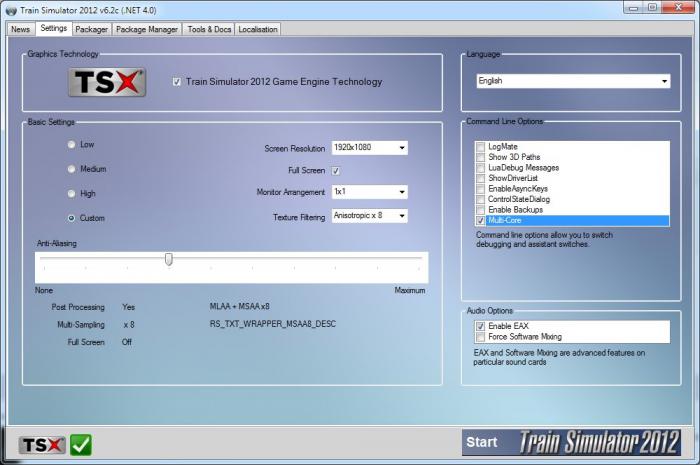Click the TSX logo in Graphics Technology

(x=107, y=83)
